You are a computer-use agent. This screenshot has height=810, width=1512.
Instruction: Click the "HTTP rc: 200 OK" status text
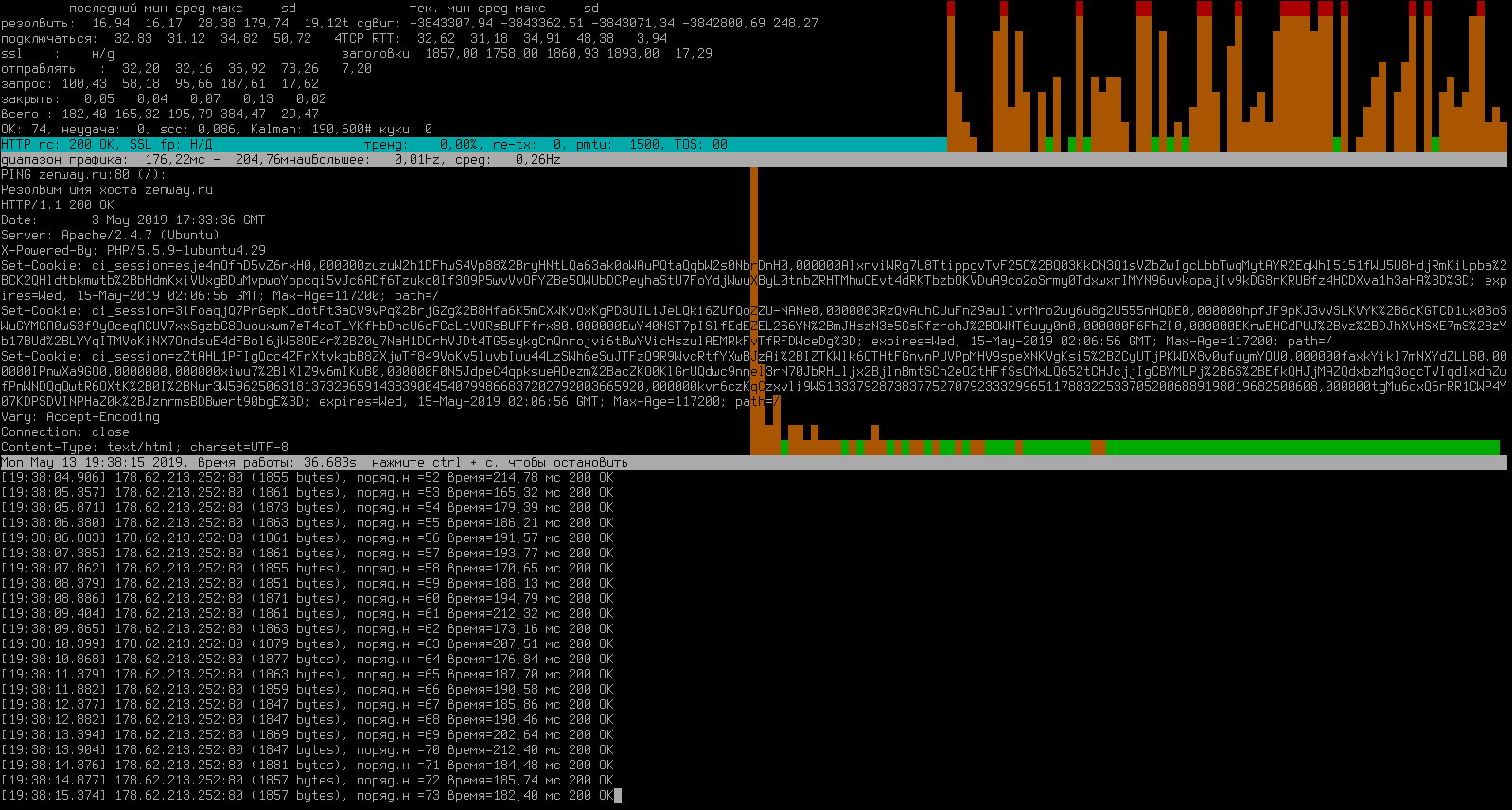click(58, 144)
